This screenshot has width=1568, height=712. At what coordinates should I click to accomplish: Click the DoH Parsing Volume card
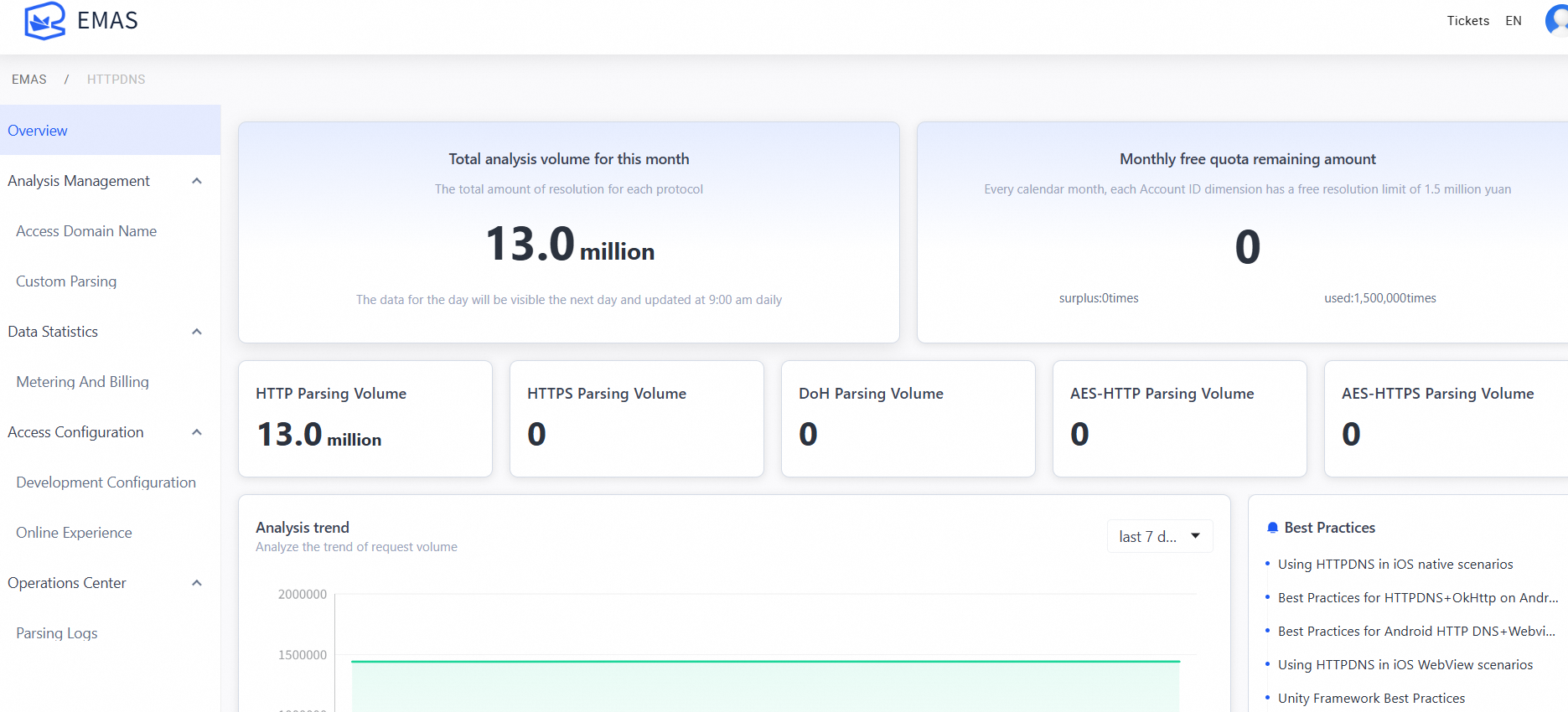(908, 419)
